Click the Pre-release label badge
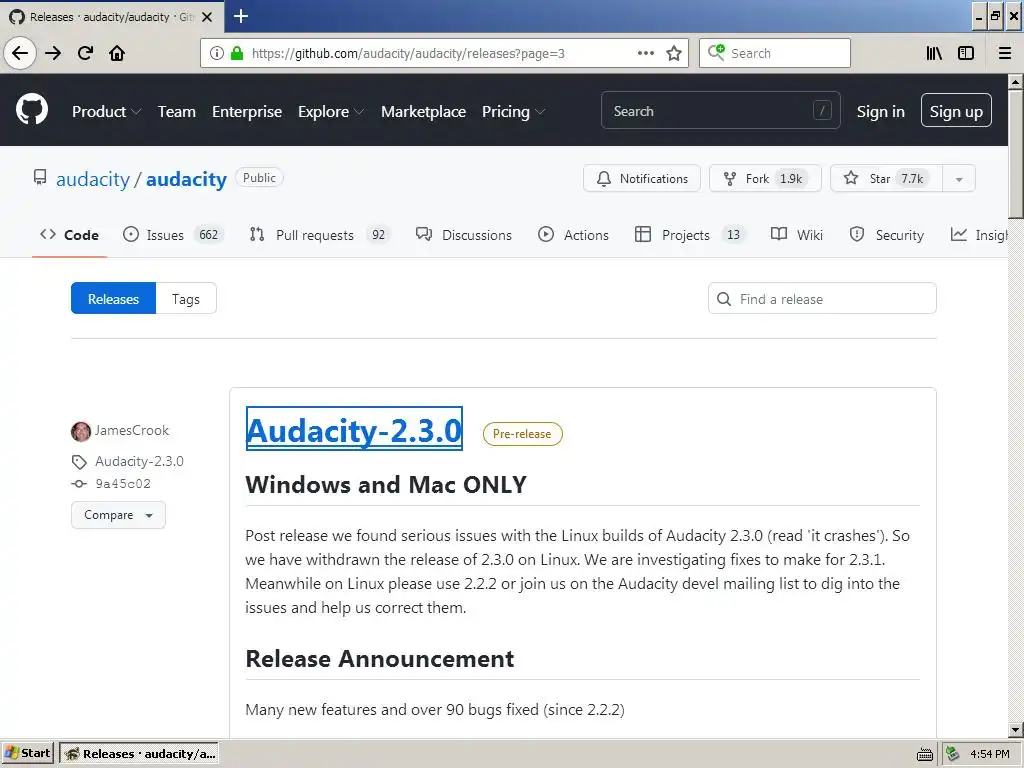1024x768 pixels. pyautogui.click(x=522, y=434)
